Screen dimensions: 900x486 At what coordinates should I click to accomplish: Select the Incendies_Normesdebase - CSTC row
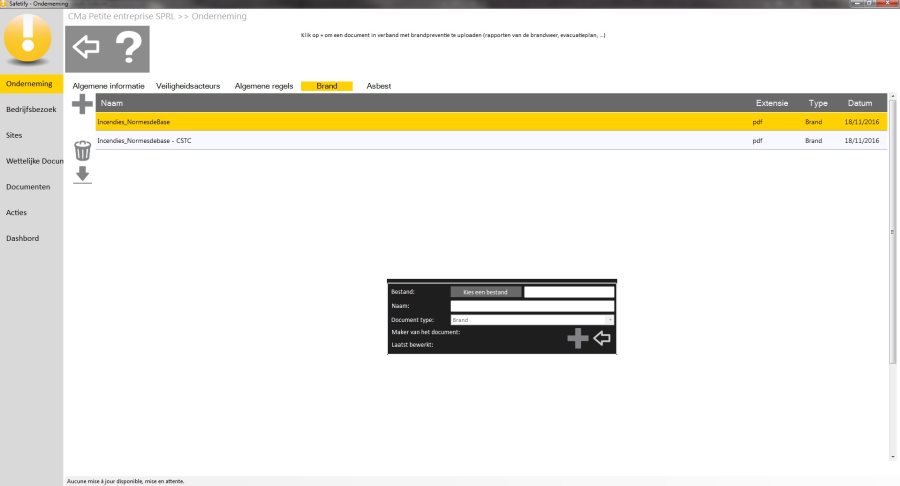[491, 141]
